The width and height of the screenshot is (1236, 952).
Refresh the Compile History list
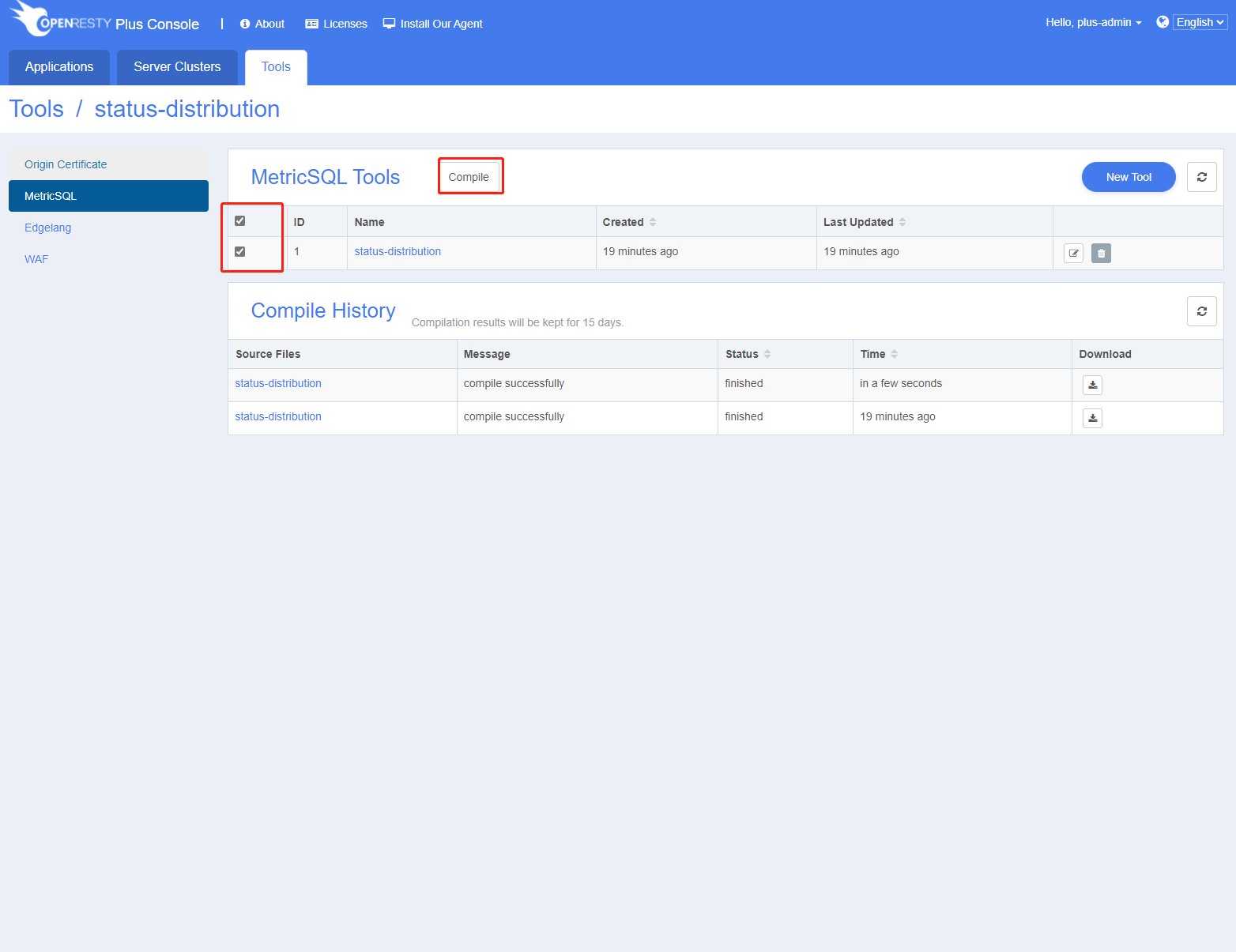click(1202, 311)
